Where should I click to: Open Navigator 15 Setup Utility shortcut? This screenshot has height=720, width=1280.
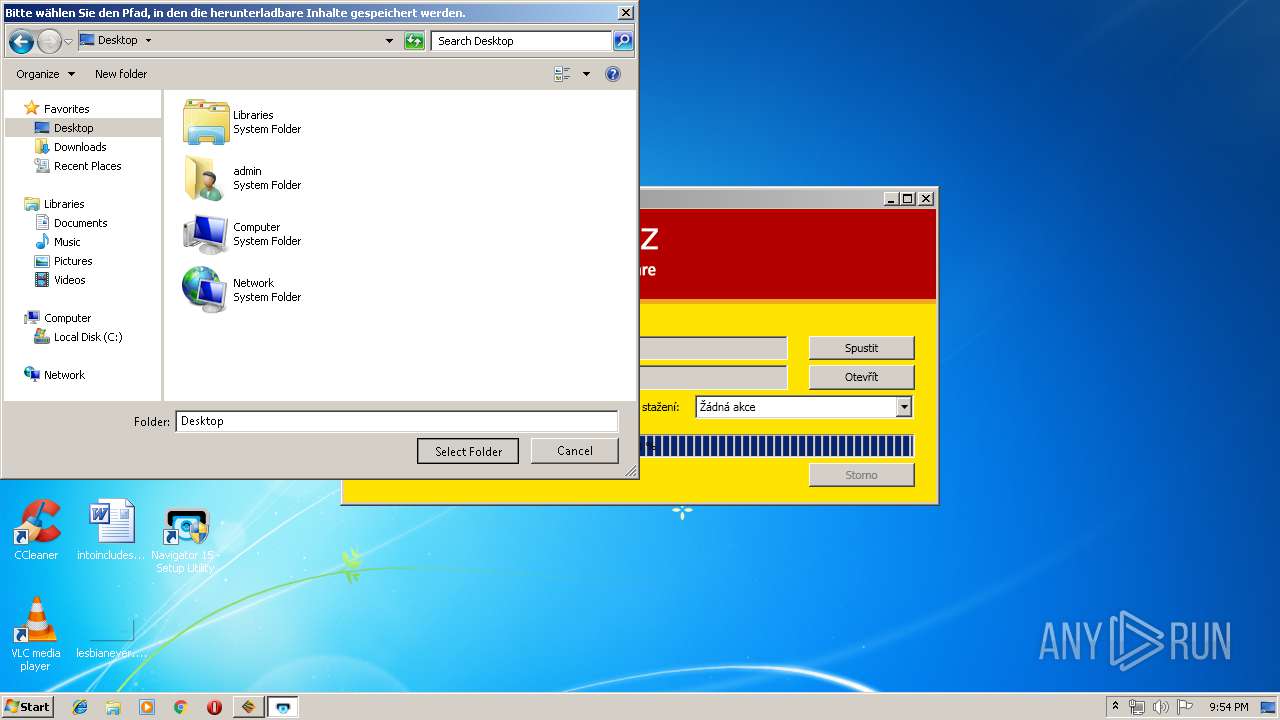185,541
